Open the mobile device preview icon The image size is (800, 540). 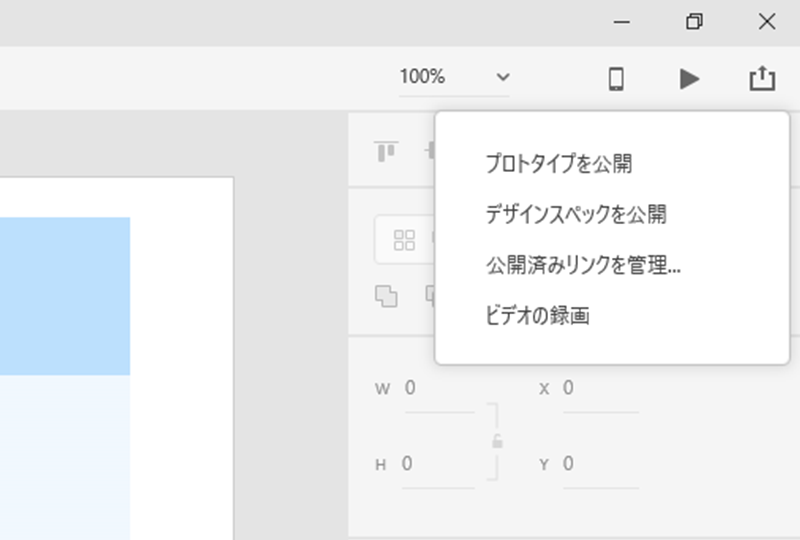click(x=617, y=78)
